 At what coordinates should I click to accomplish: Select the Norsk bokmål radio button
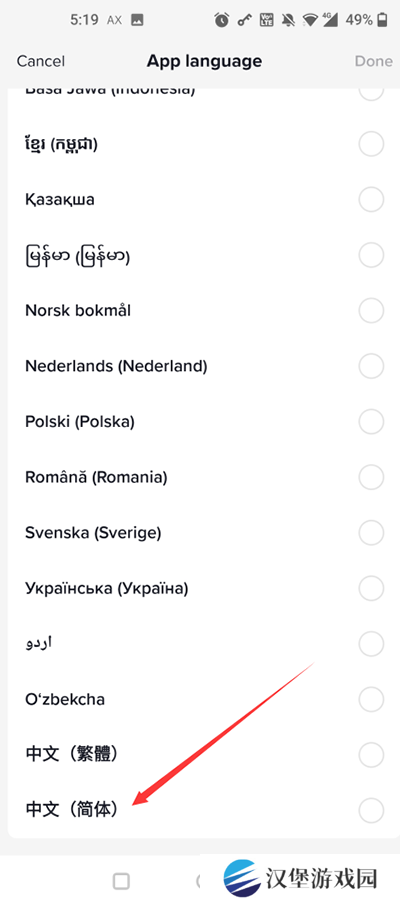coord(371,311)
